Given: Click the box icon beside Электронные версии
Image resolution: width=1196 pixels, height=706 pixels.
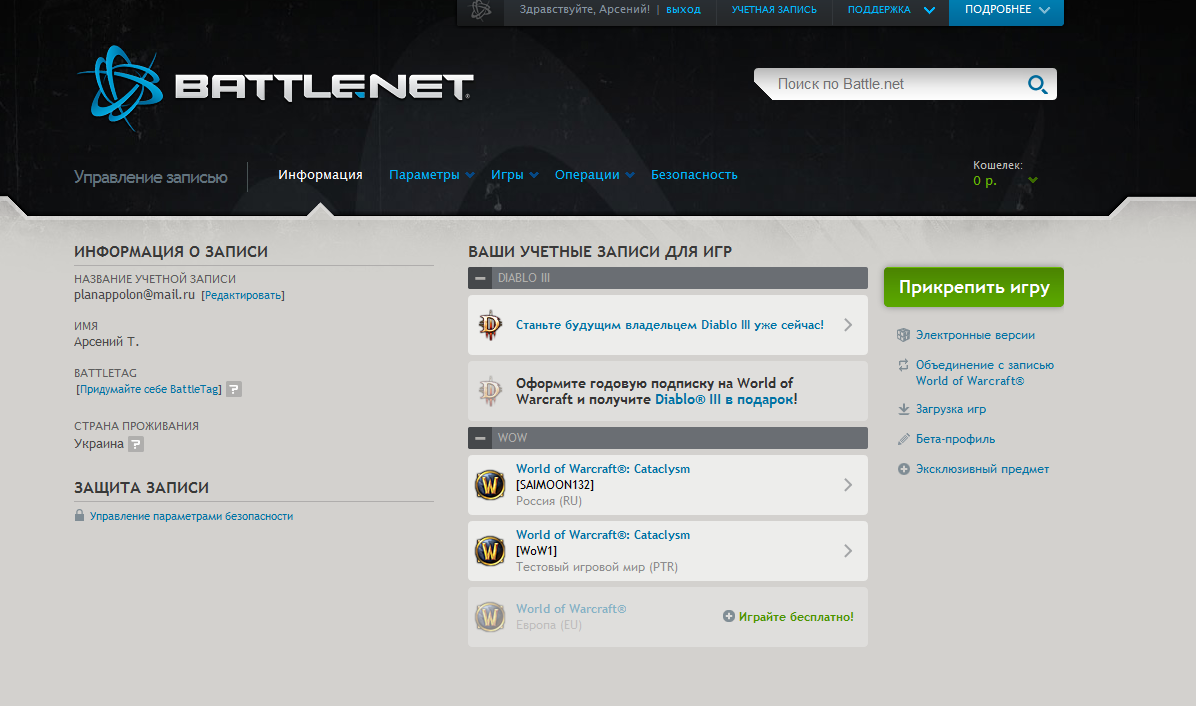Looking at the screenshot, I should pyautogui.click(x=903, y=335).
